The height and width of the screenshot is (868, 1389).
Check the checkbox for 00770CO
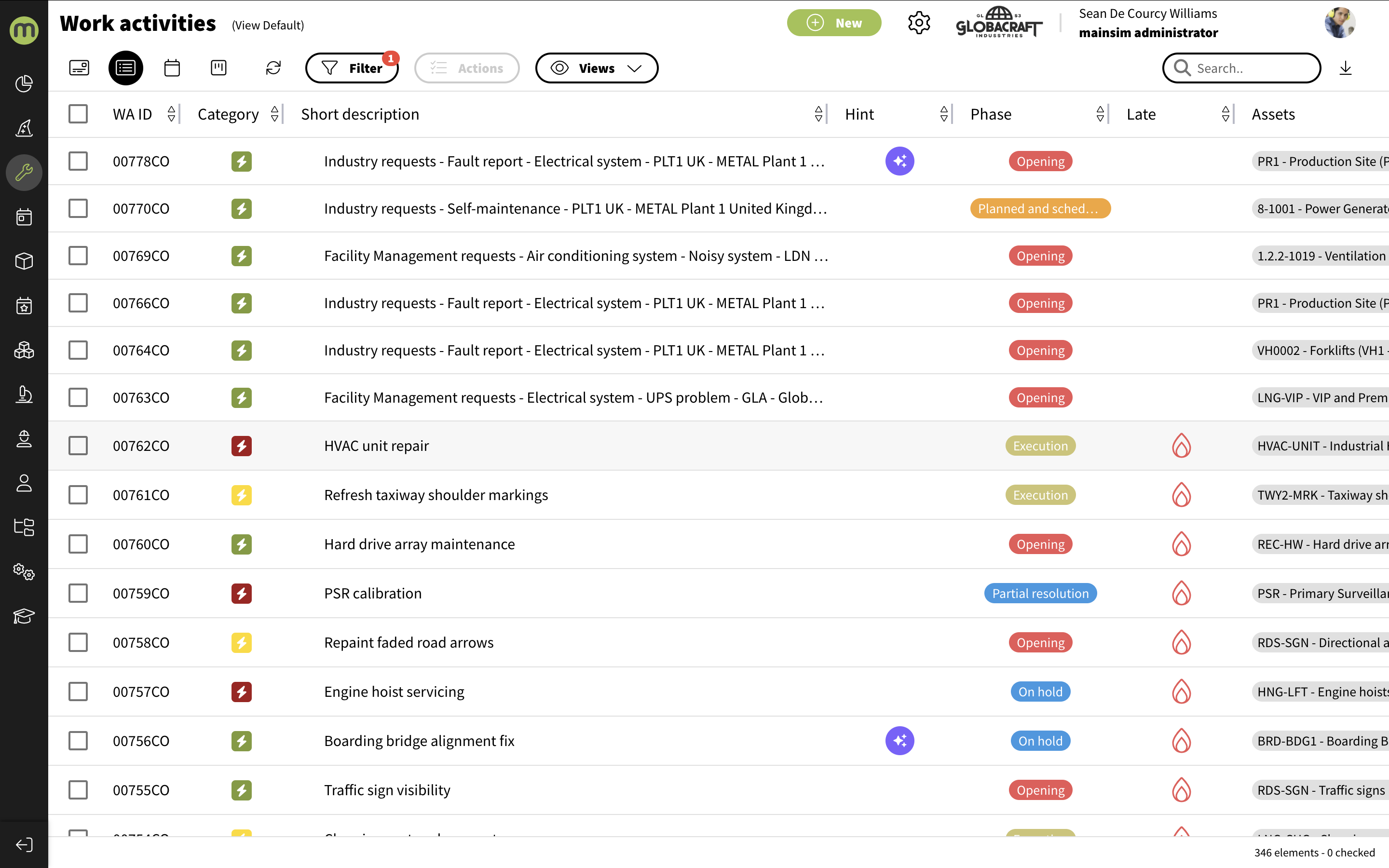78,208
